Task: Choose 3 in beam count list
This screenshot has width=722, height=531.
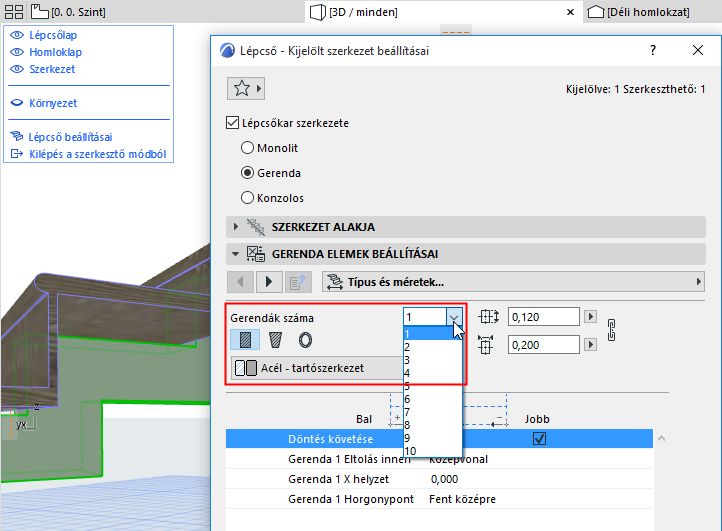Action: point(432,360)
